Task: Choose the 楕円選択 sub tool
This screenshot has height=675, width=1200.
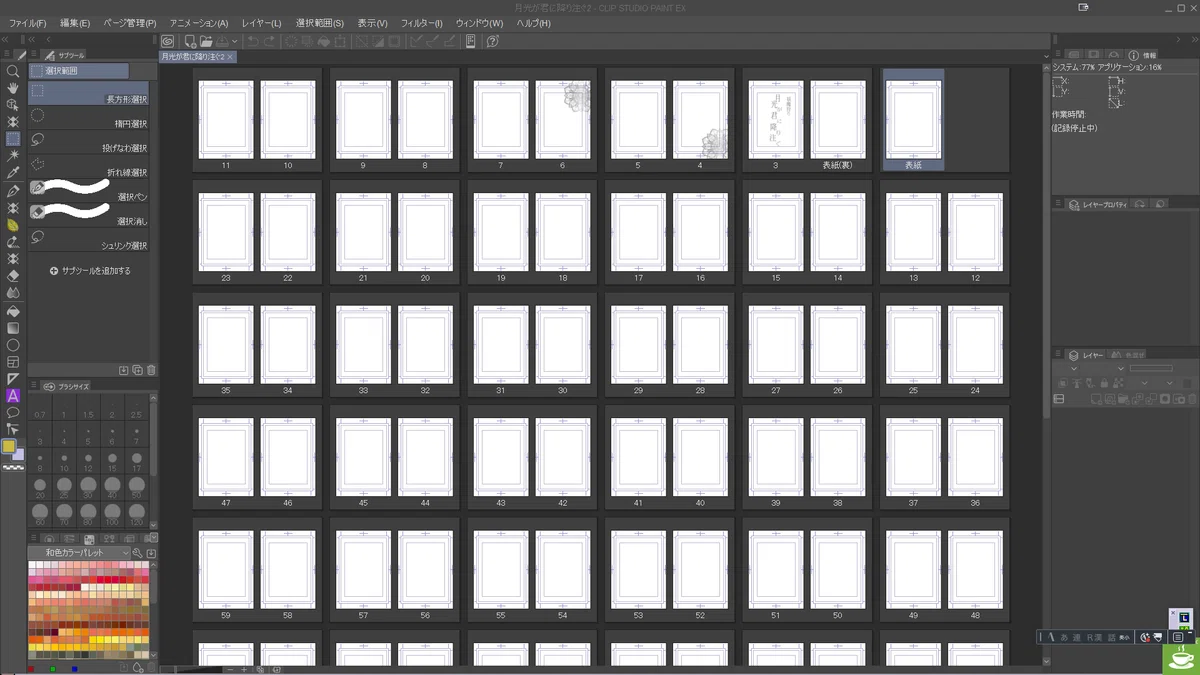Action: point(88,117)
